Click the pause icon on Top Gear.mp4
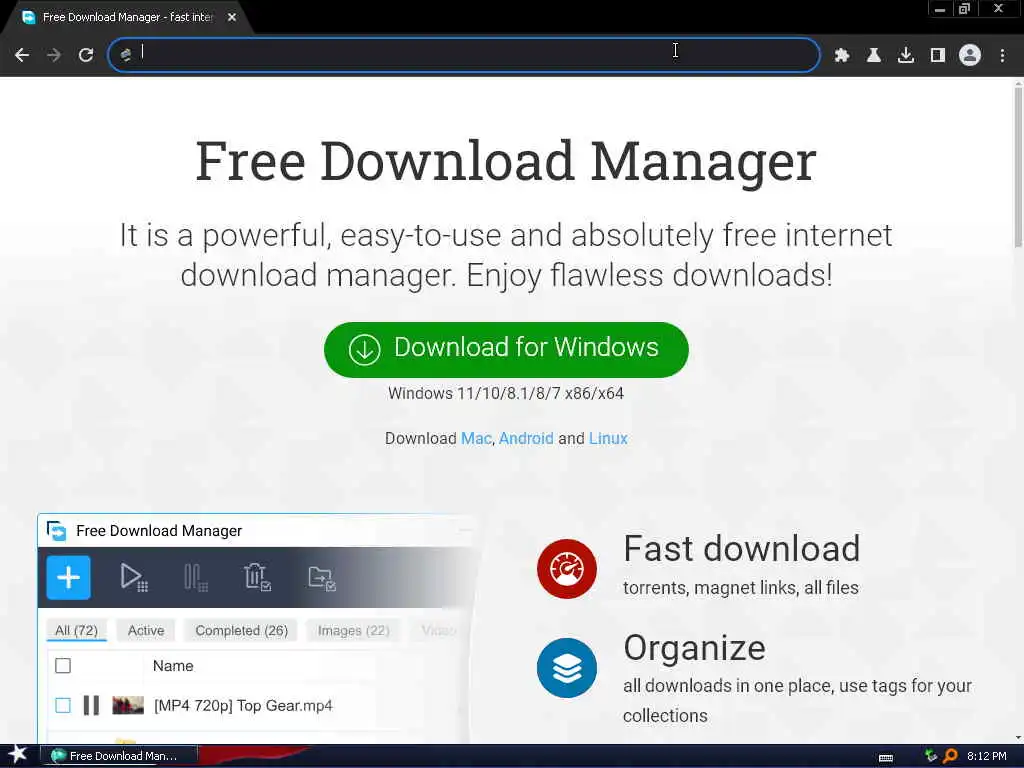 (91, 705)
